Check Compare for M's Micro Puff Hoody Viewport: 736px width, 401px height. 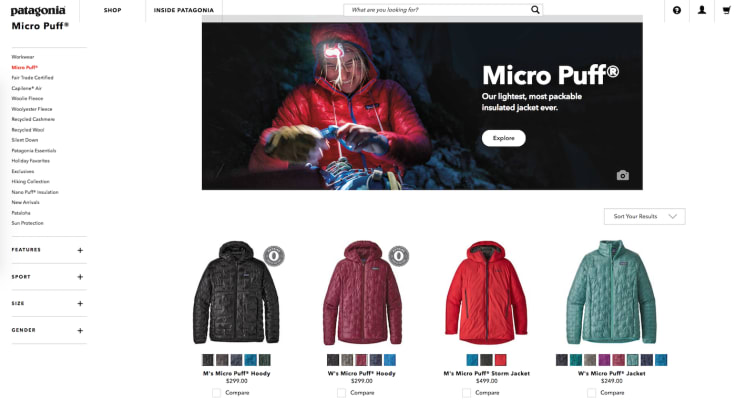pyautogui.click(x=216, y=393)
